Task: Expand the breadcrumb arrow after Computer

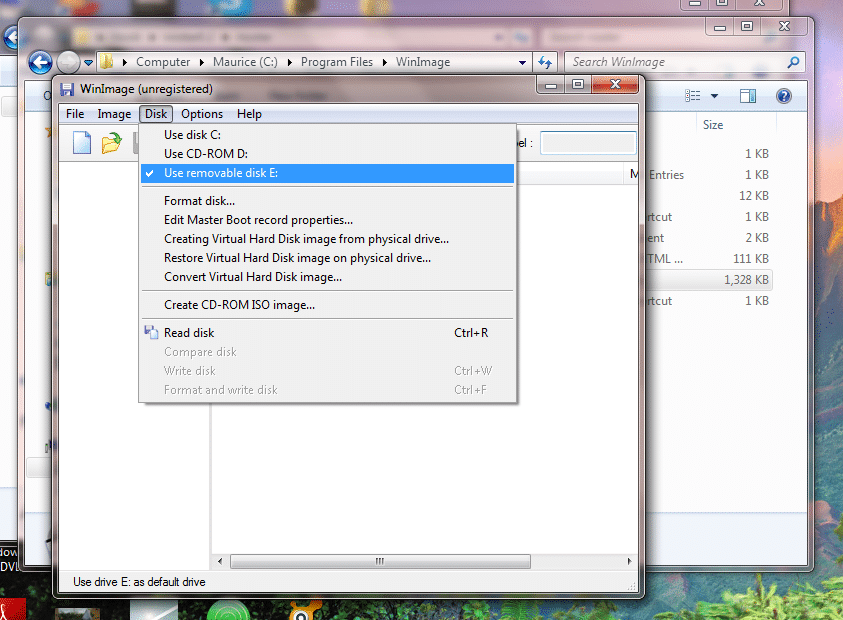Action: (x=202, y=62)
